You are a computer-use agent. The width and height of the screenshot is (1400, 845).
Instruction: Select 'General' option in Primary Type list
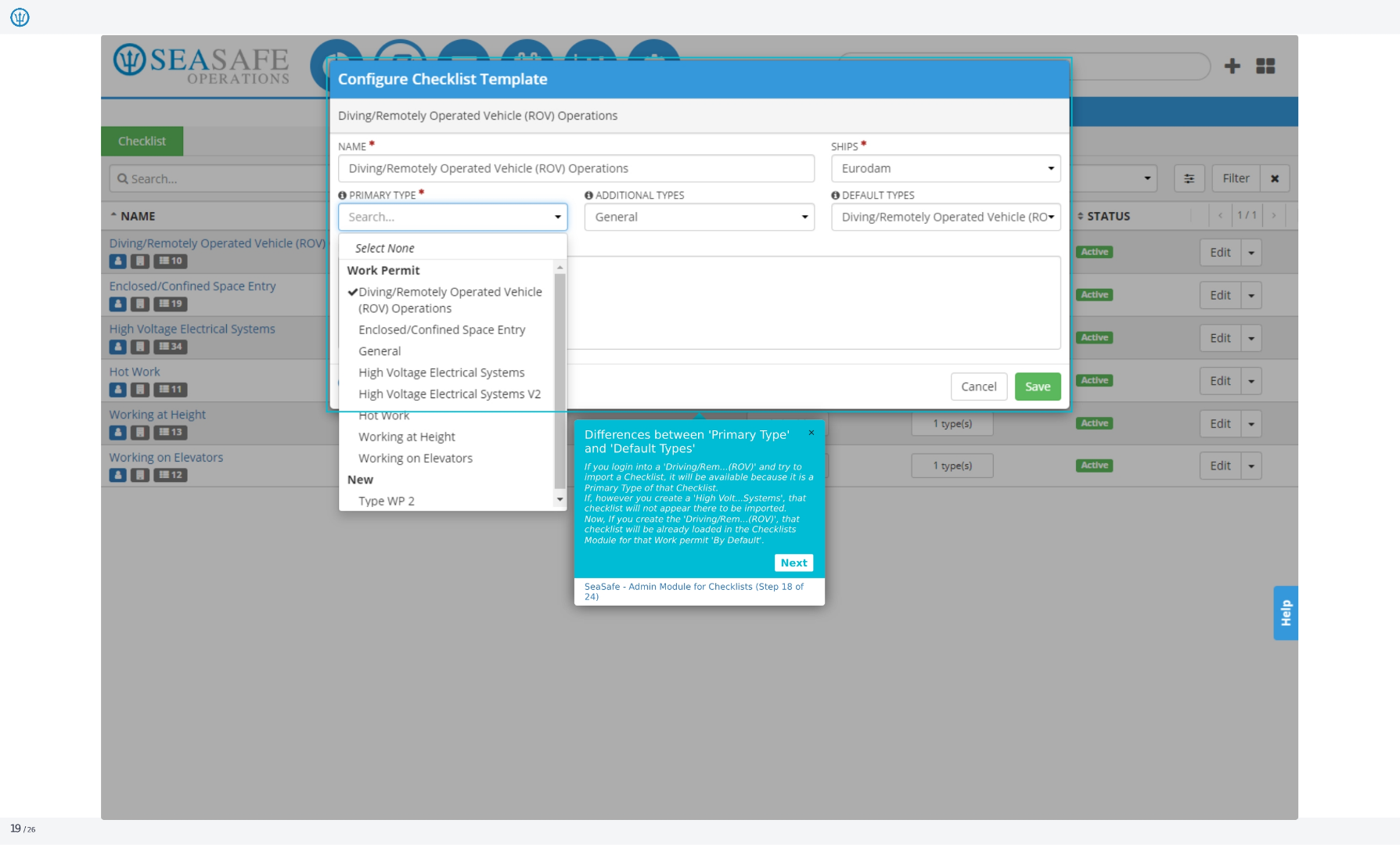click(x=380, y=351)
